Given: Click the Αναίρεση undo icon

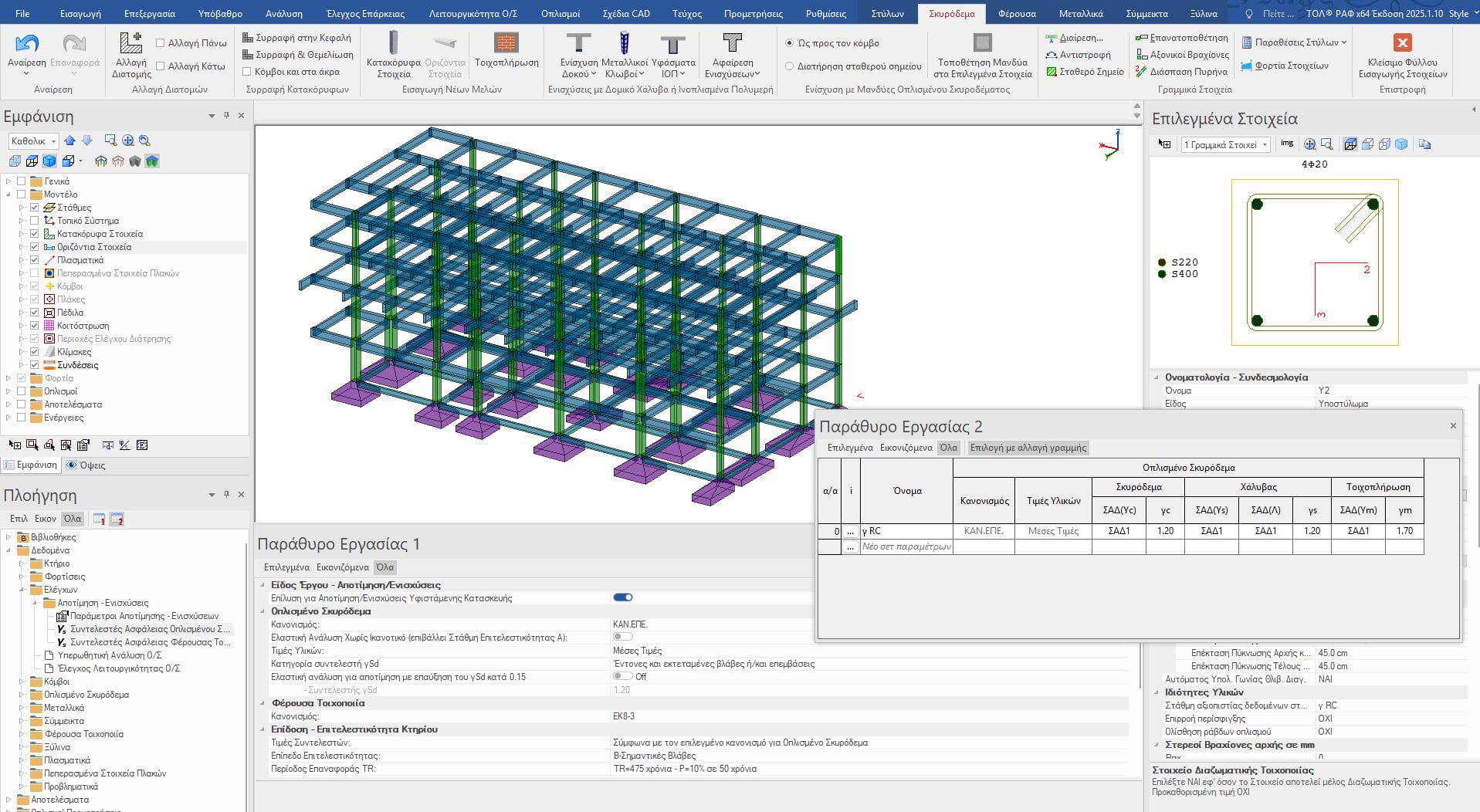Looking at the screenshot, I should pos(27,45).
